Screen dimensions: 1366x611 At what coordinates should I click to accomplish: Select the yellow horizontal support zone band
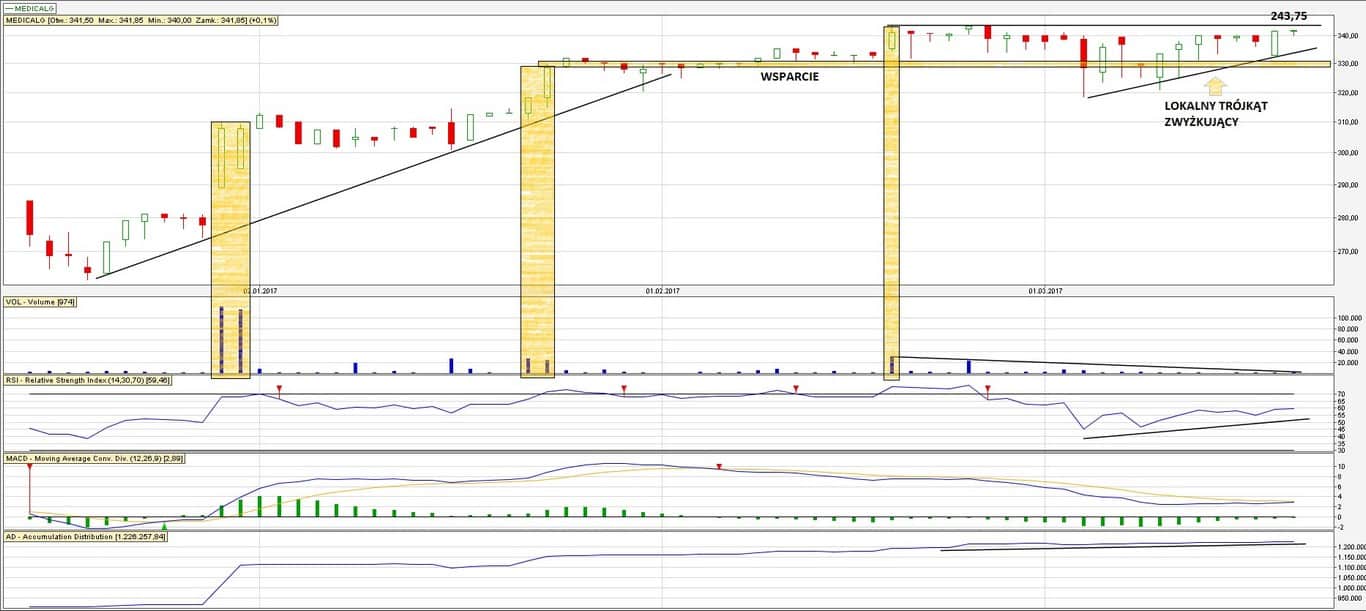coord(700,64)
